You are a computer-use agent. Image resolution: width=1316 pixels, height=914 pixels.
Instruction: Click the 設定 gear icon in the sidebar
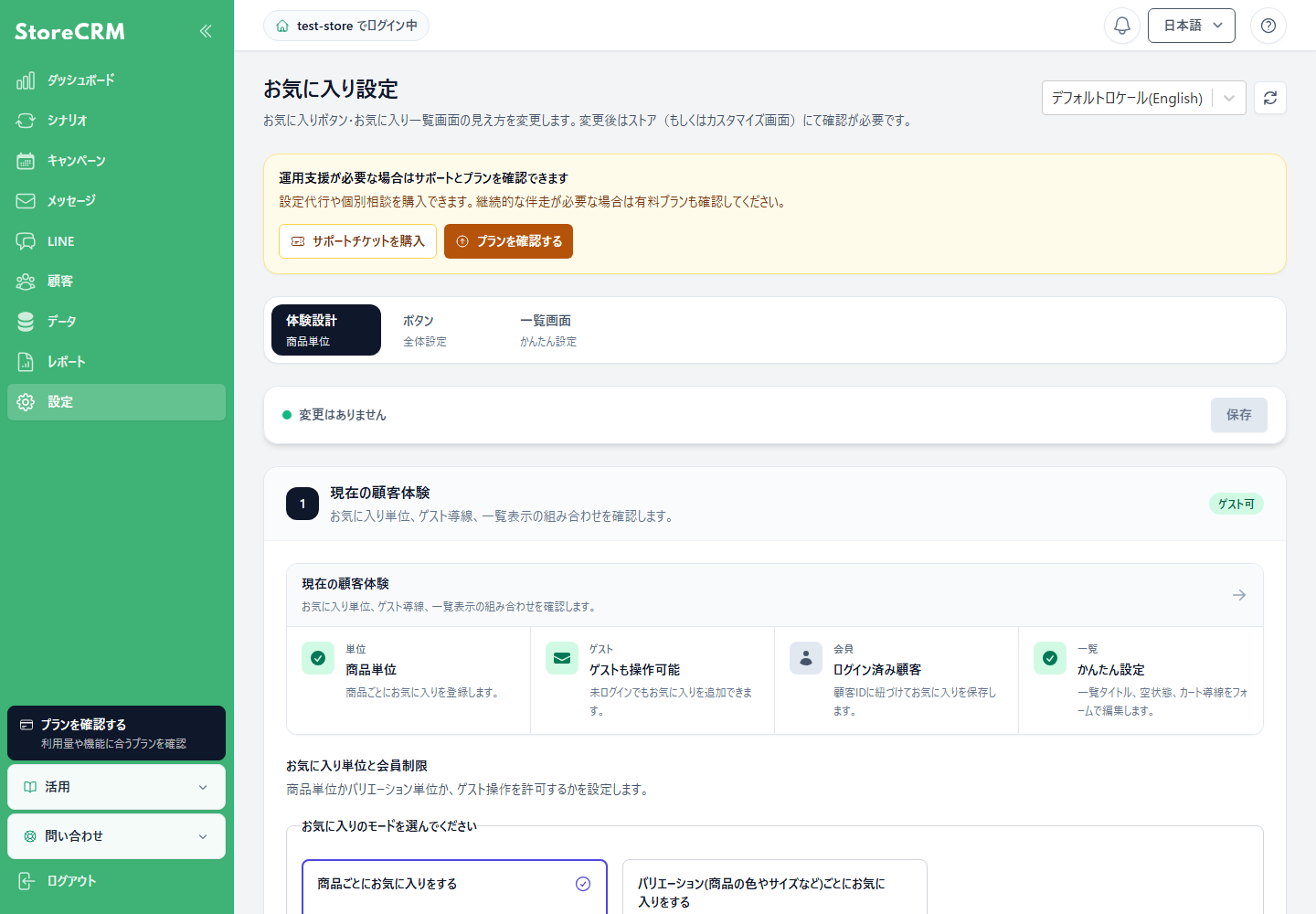[x=26, y=402]
